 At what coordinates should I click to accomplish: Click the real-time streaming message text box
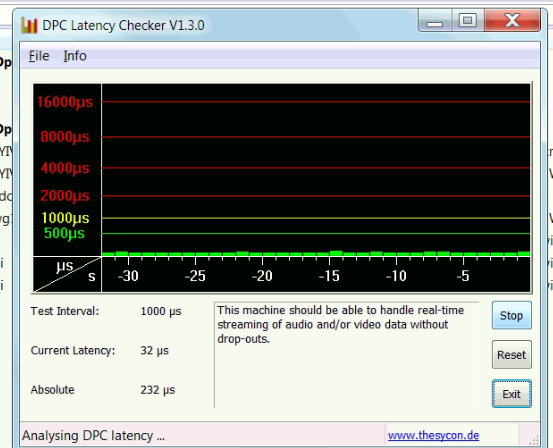pos(347,355)
